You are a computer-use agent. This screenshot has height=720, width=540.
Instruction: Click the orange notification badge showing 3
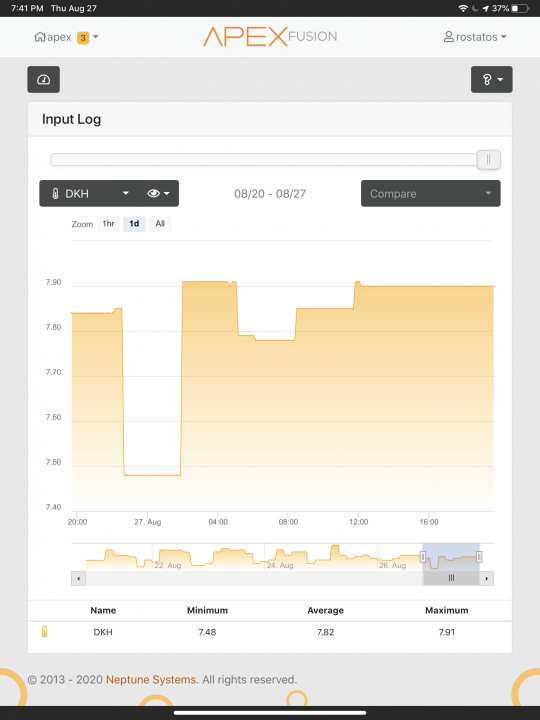point(83,38)
